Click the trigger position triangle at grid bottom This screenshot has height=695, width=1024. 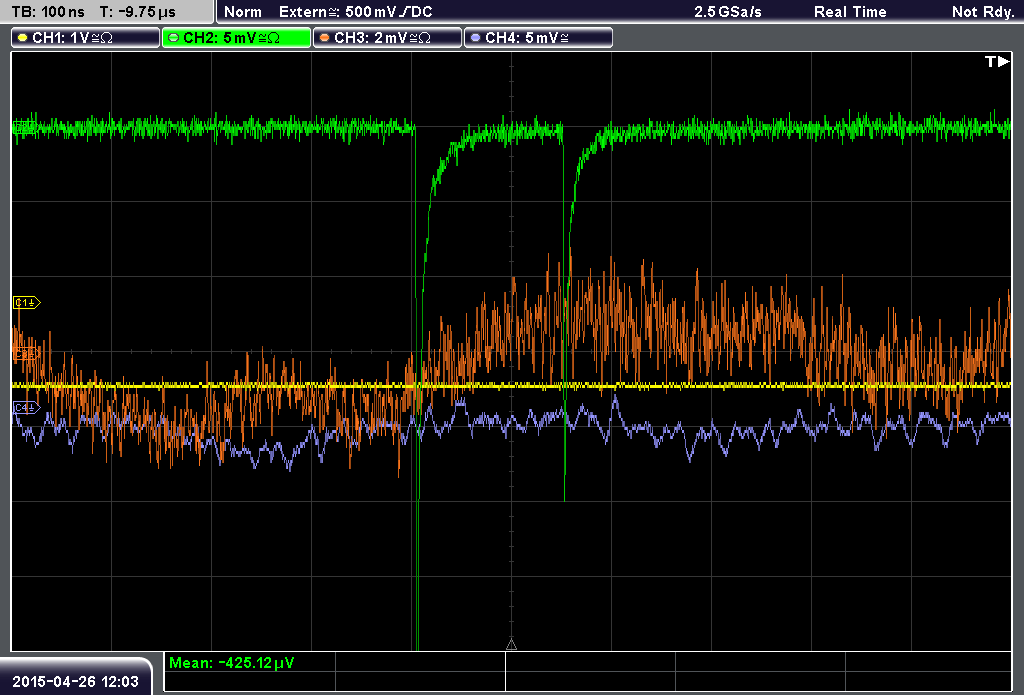point(511,645)
